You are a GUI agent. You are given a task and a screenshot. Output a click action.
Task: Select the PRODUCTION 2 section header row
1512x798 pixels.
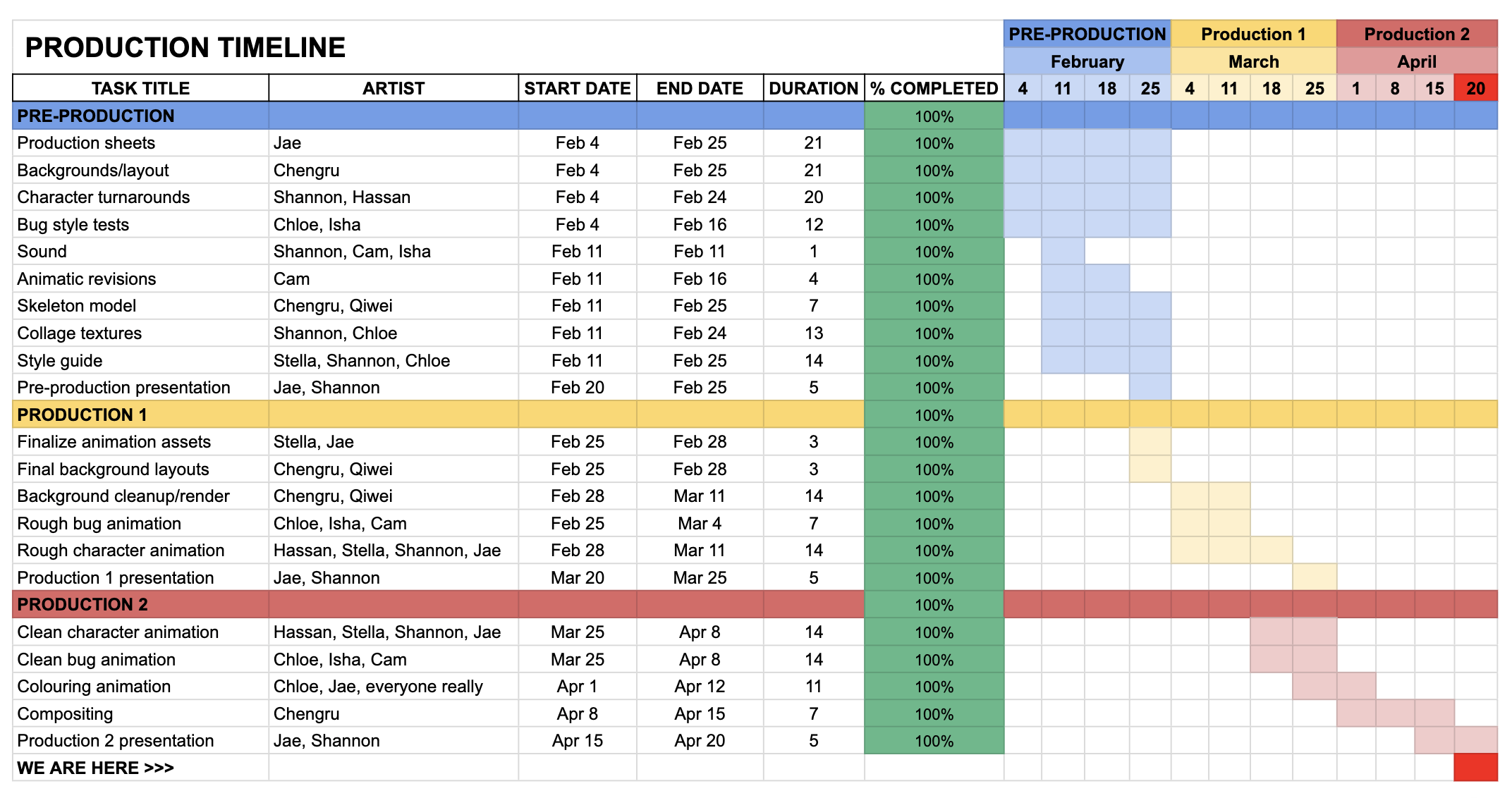[x=755, y=604]
